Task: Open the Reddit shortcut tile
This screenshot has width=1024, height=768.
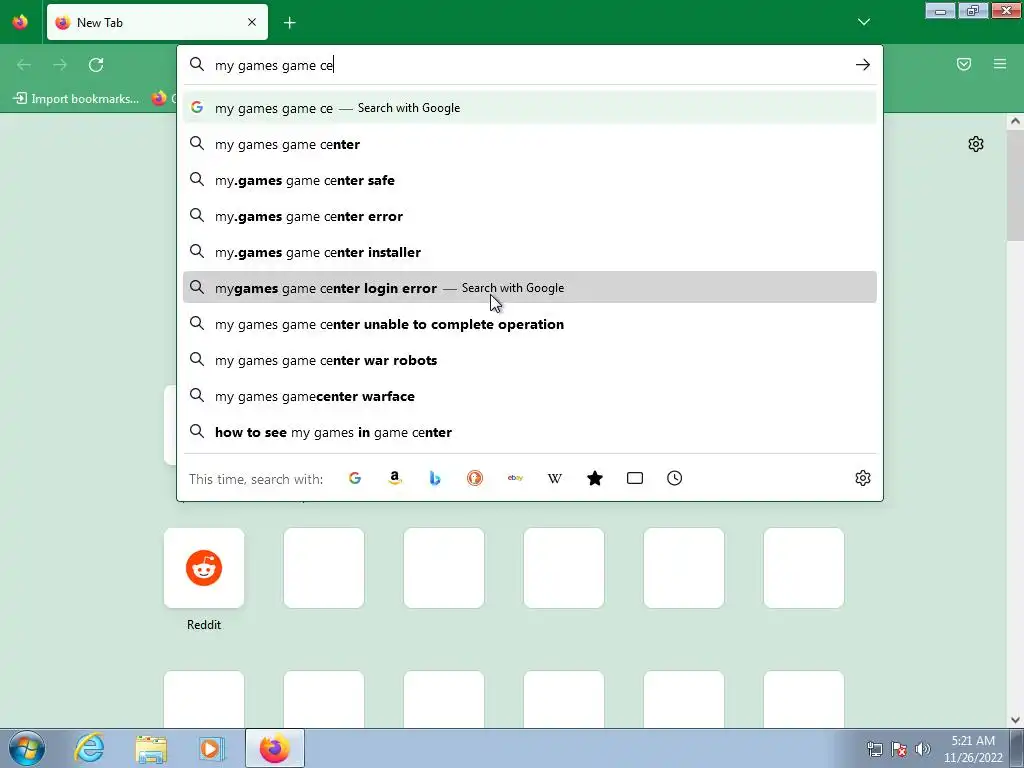Action: pyautogui.click(x=204, y=568)
